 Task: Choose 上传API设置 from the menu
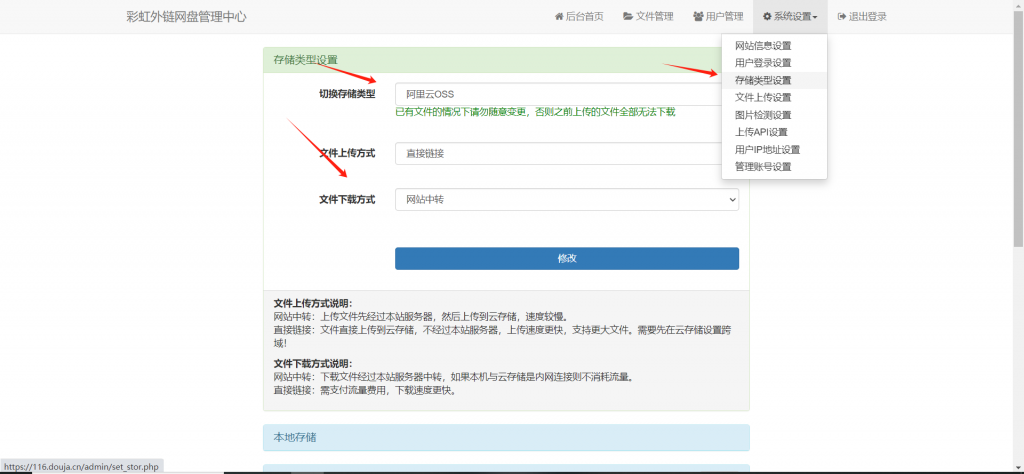coord(761,132)
